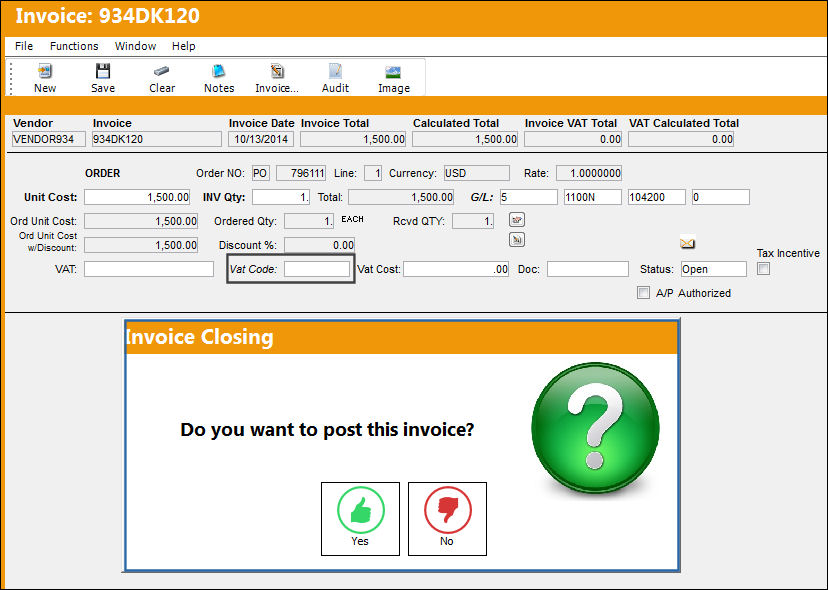Click the VAT input field

149,269
